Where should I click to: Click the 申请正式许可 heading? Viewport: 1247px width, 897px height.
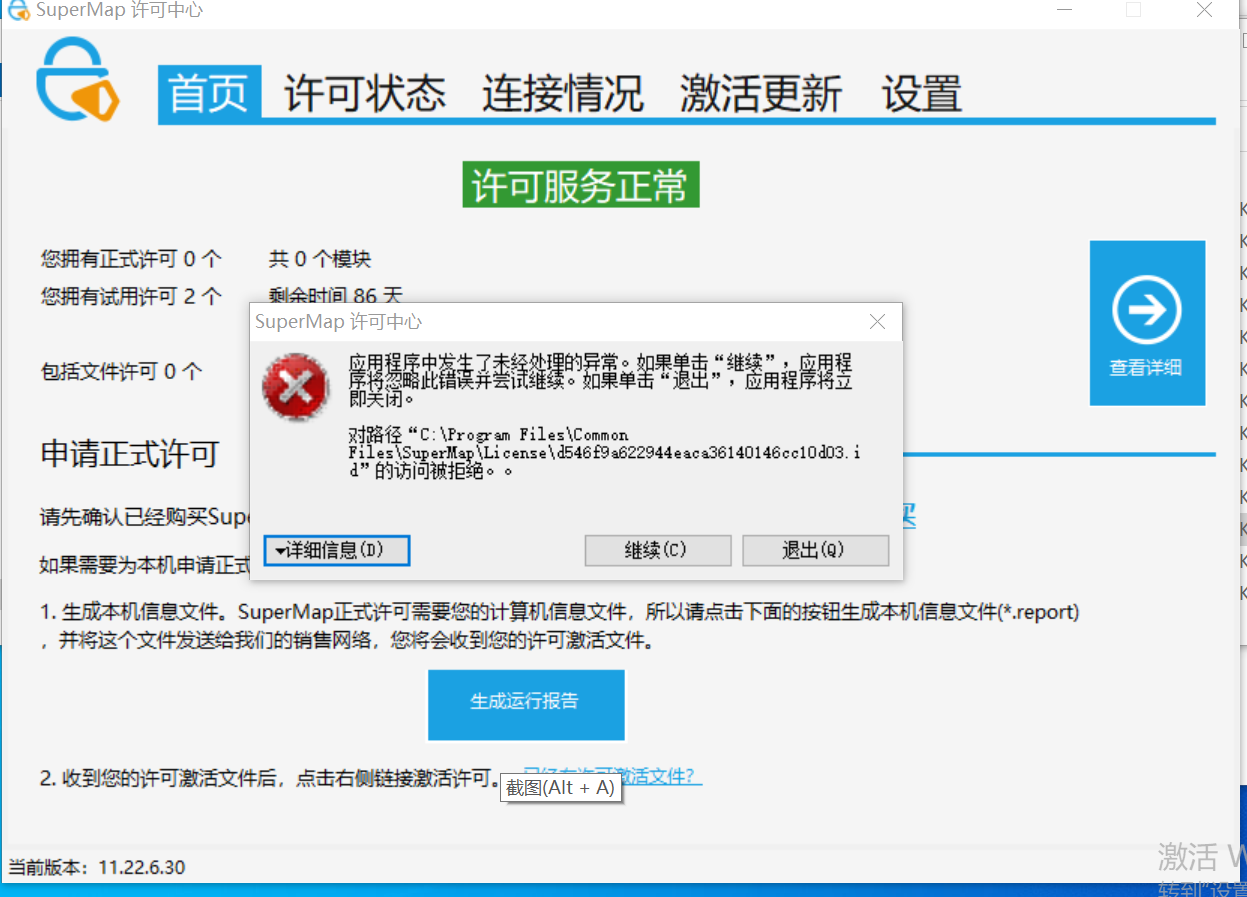click(x=129, y=454)
